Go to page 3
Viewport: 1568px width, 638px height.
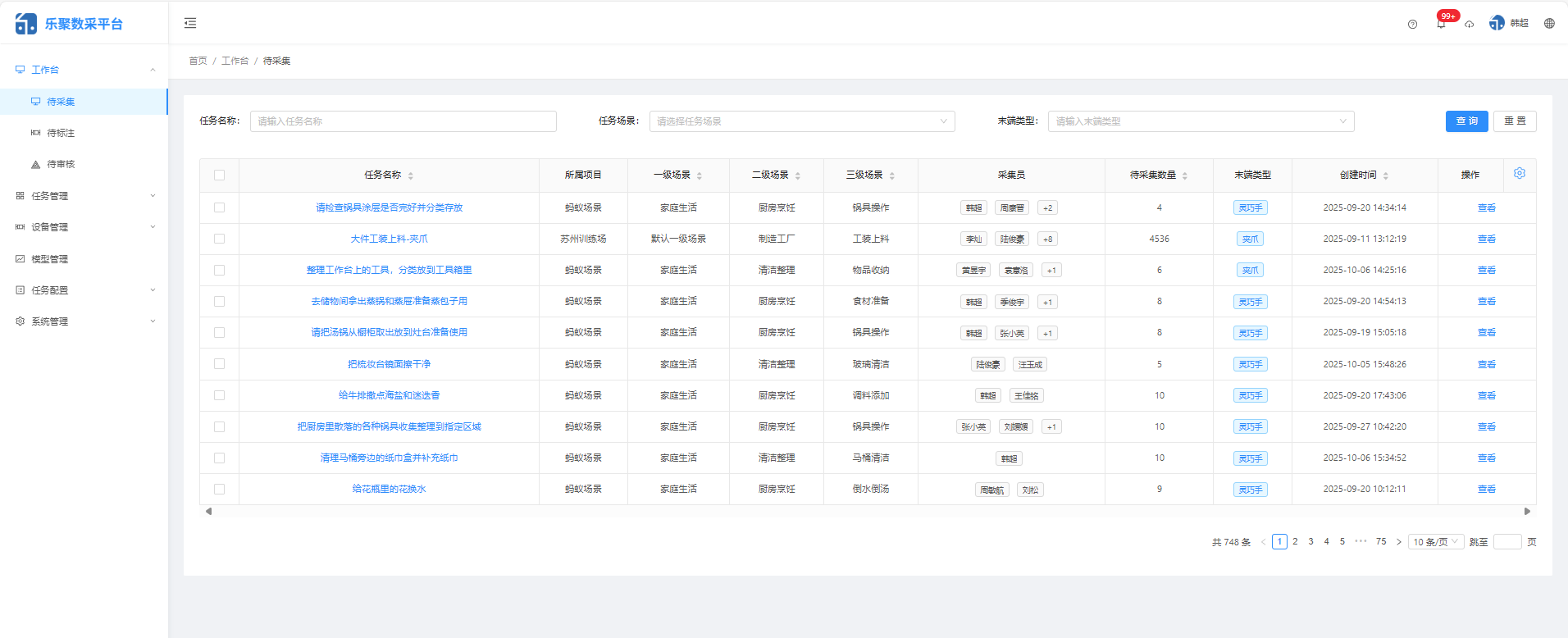[1310, 542]
